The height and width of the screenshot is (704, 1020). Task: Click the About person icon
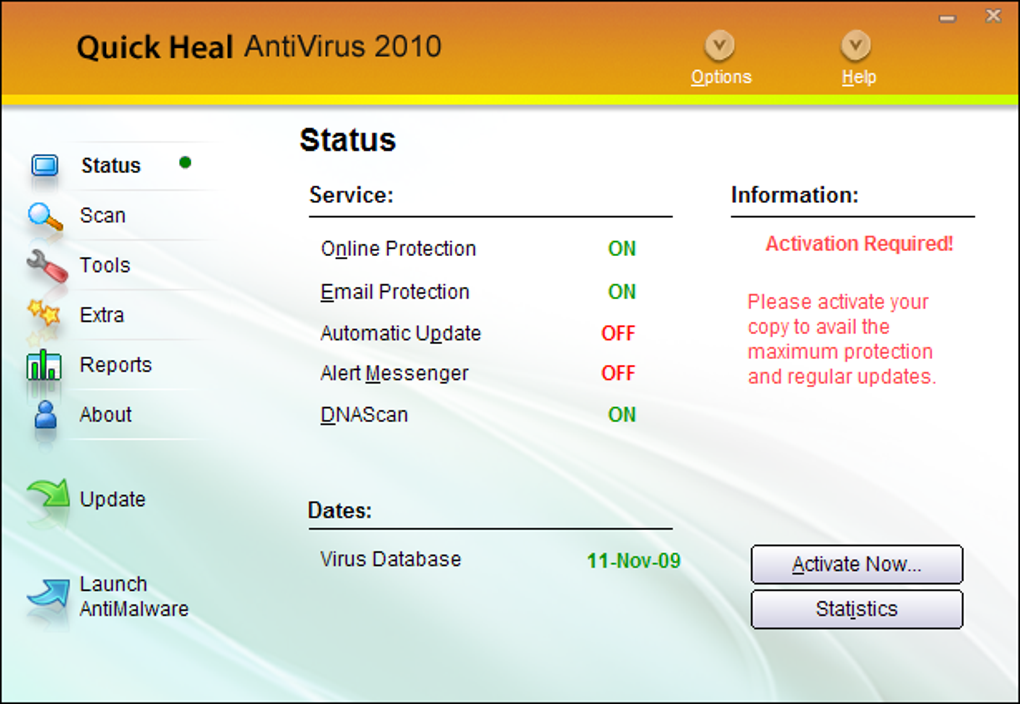(x=46, y=414)
